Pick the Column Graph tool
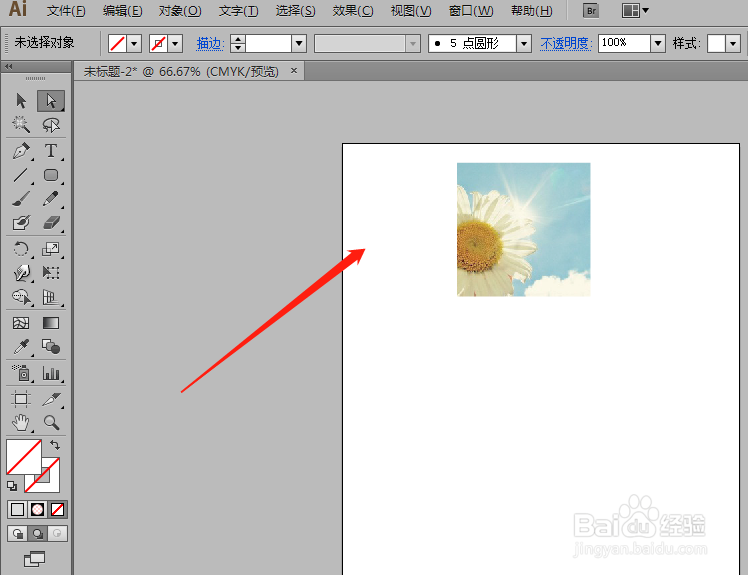The width and height of the screenshot is (748, 575). pyautogui.click(x=51, y=373)
